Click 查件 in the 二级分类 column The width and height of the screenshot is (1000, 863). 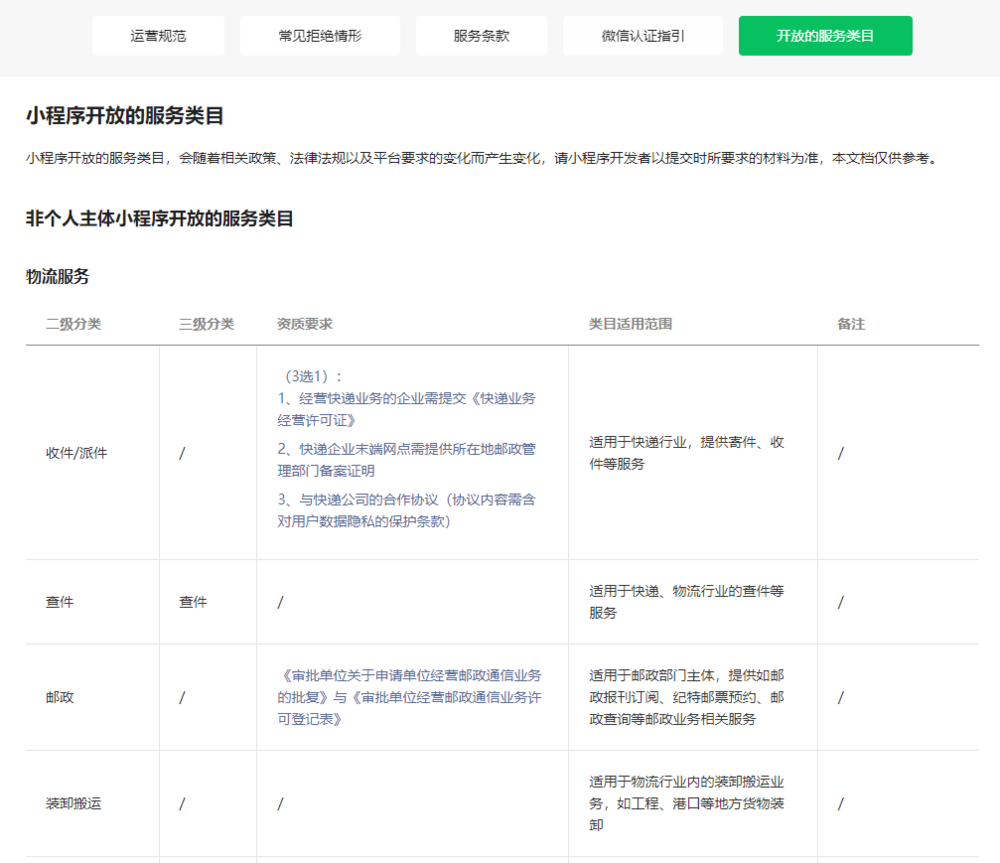(x=60, y=602)
